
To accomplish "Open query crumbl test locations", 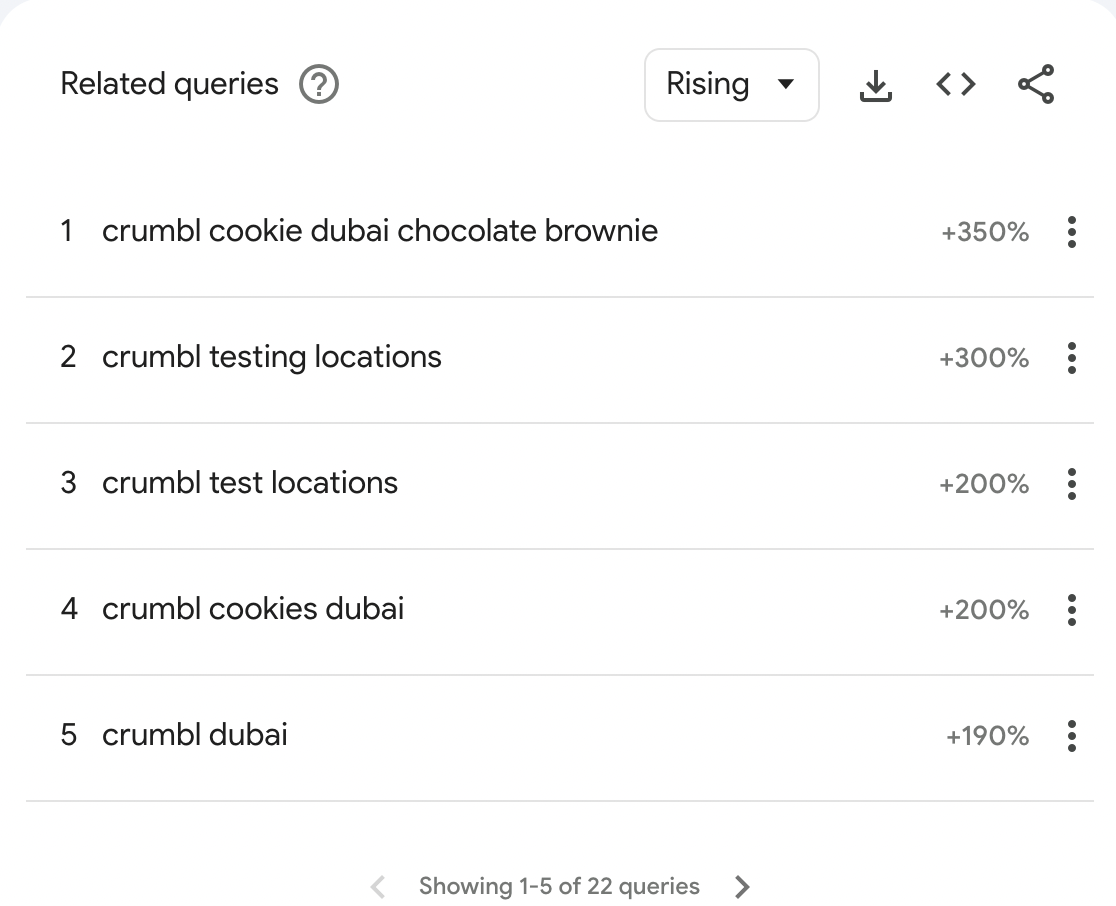I will tap(250, 483).
